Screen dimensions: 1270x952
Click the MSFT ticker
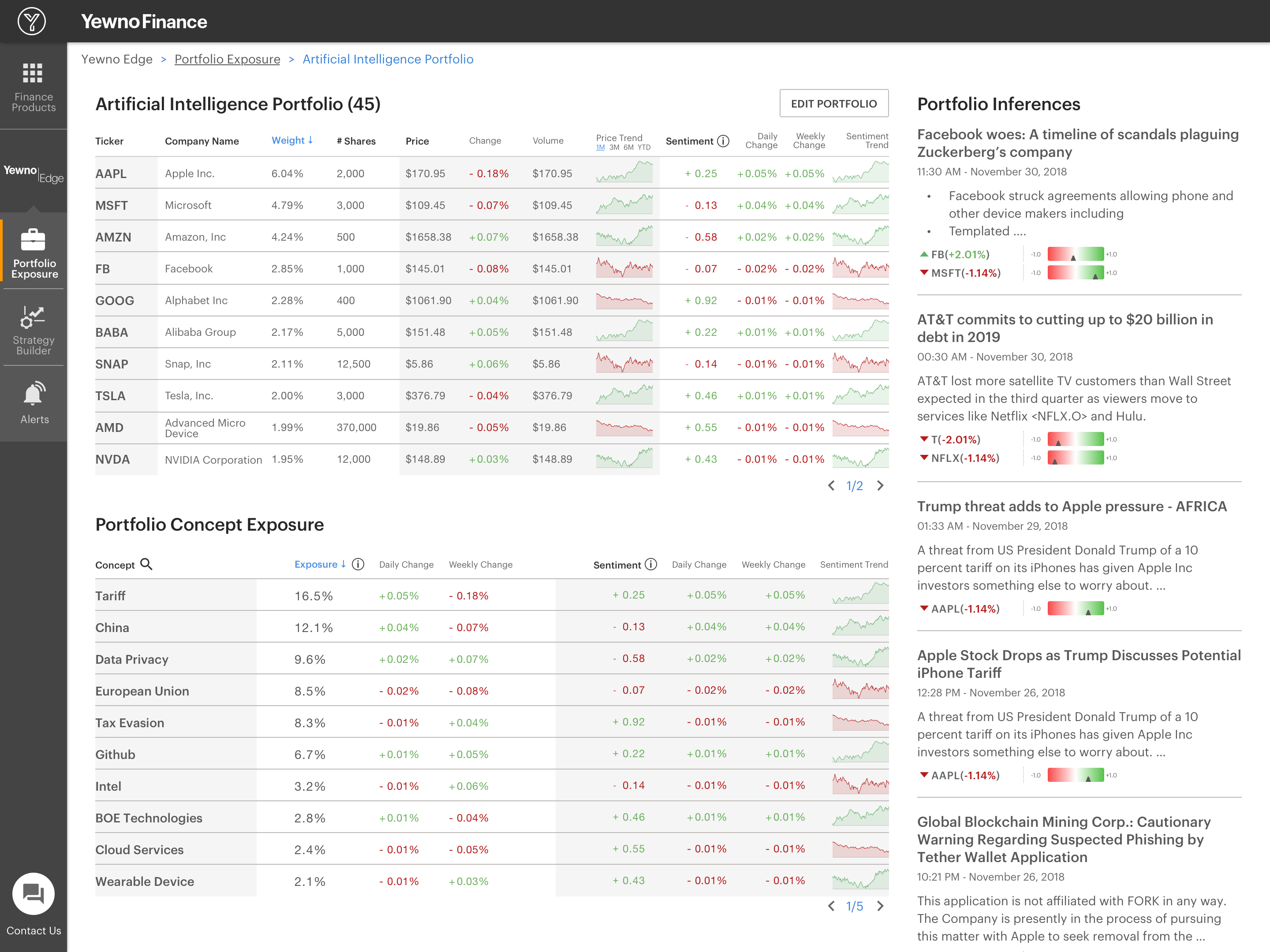pos(112,205)
